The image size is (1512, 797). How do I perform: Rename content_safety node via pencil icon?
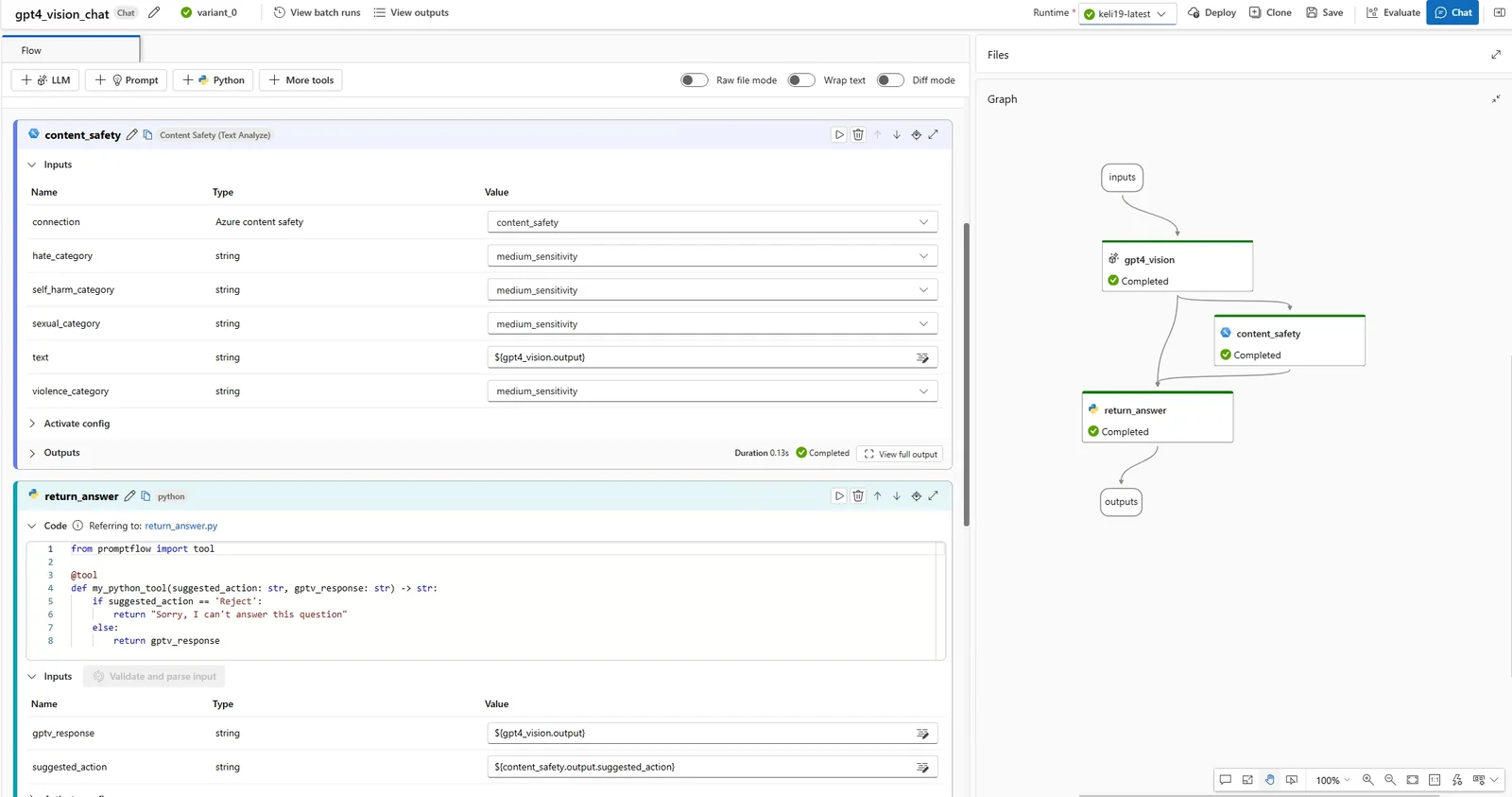click(132, 135)
